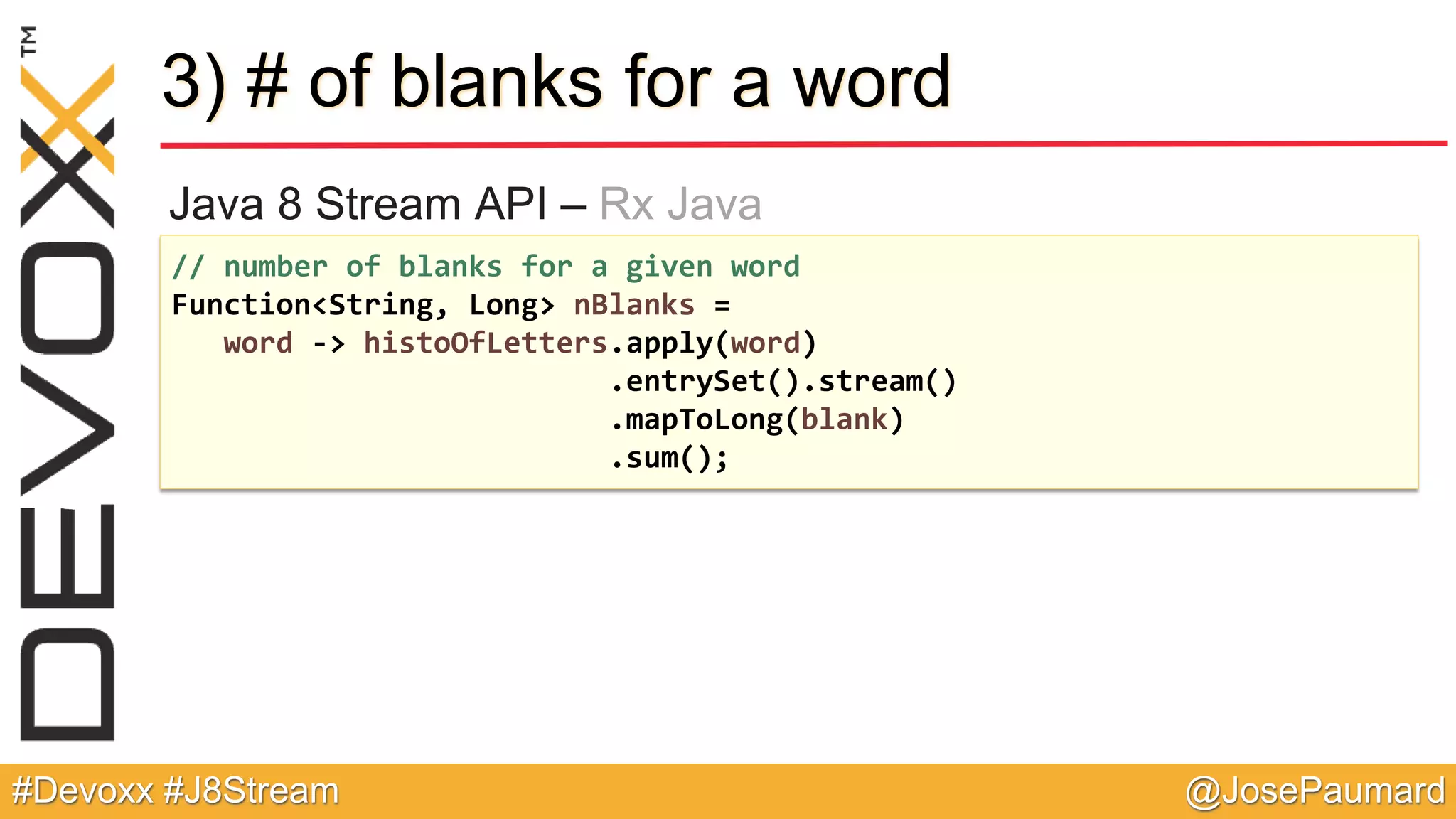The image size is (1456, 819).
Task: Click the '.sum();' line
Action: coord(670,459)
